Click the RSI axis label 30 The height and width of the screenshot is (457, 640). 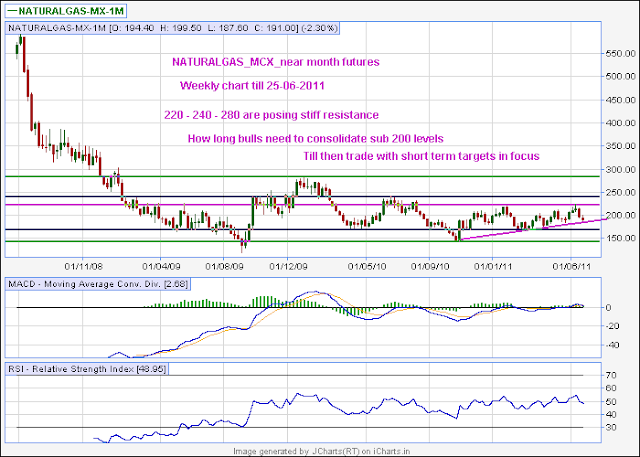tap(611, 428)
